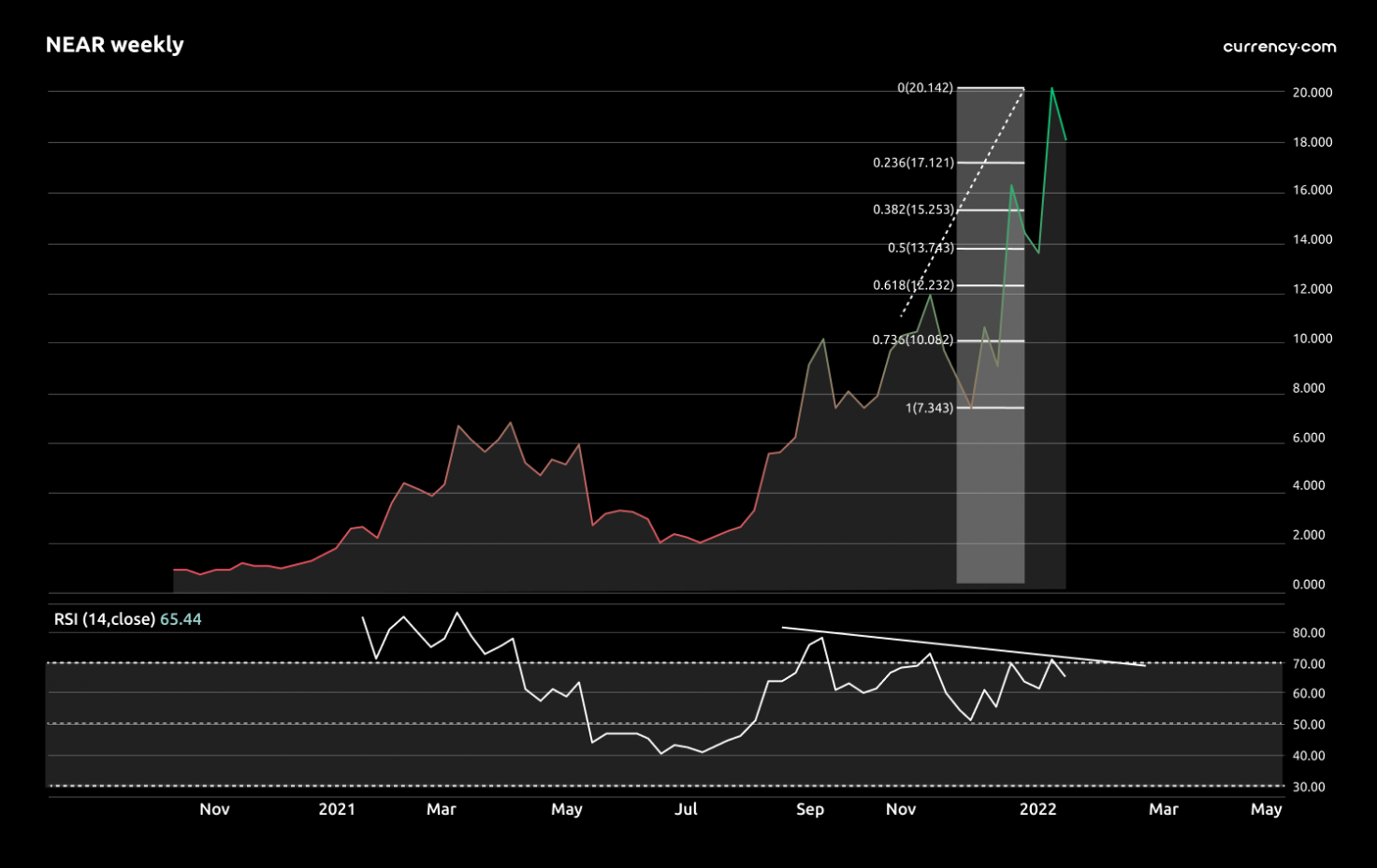Click the 14.000 price axis label
This screenshot has width=1377, height=868.
pos(1312,239)
